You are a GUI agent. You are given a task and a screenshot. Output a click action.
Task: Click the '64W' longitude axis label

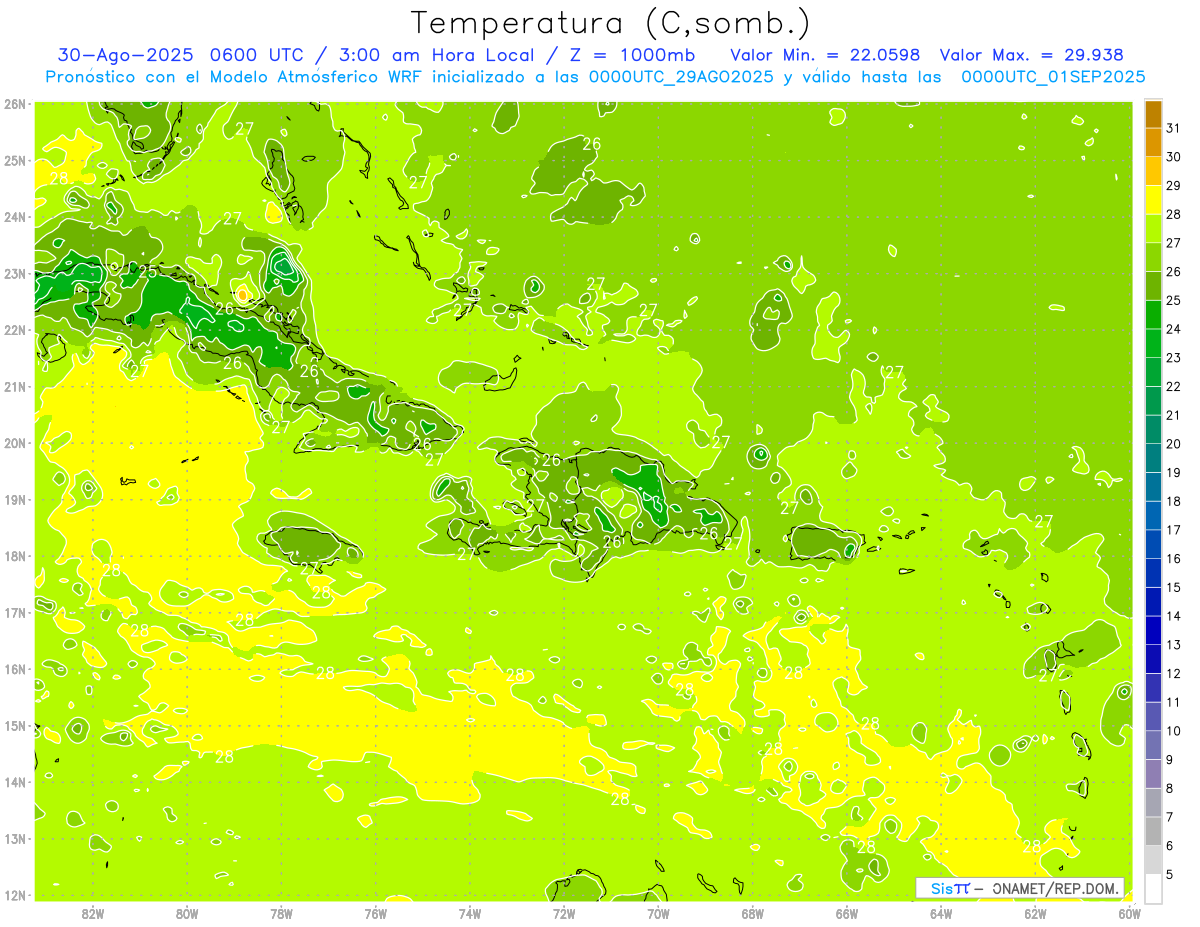point(941,912)
